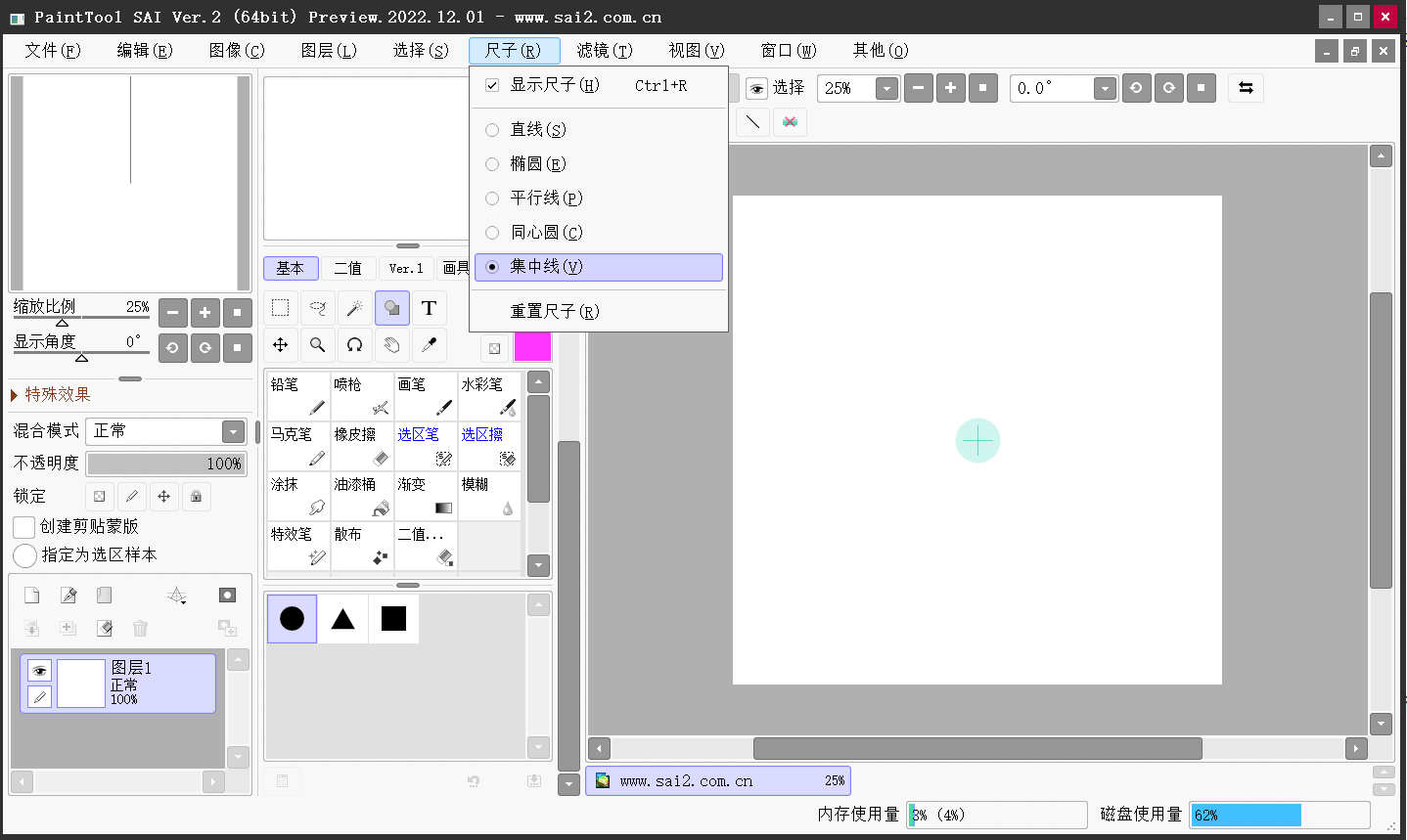Click layer list scroll down arrow
This screenshot has width=1407, height=840.
[x=238, y=757]
